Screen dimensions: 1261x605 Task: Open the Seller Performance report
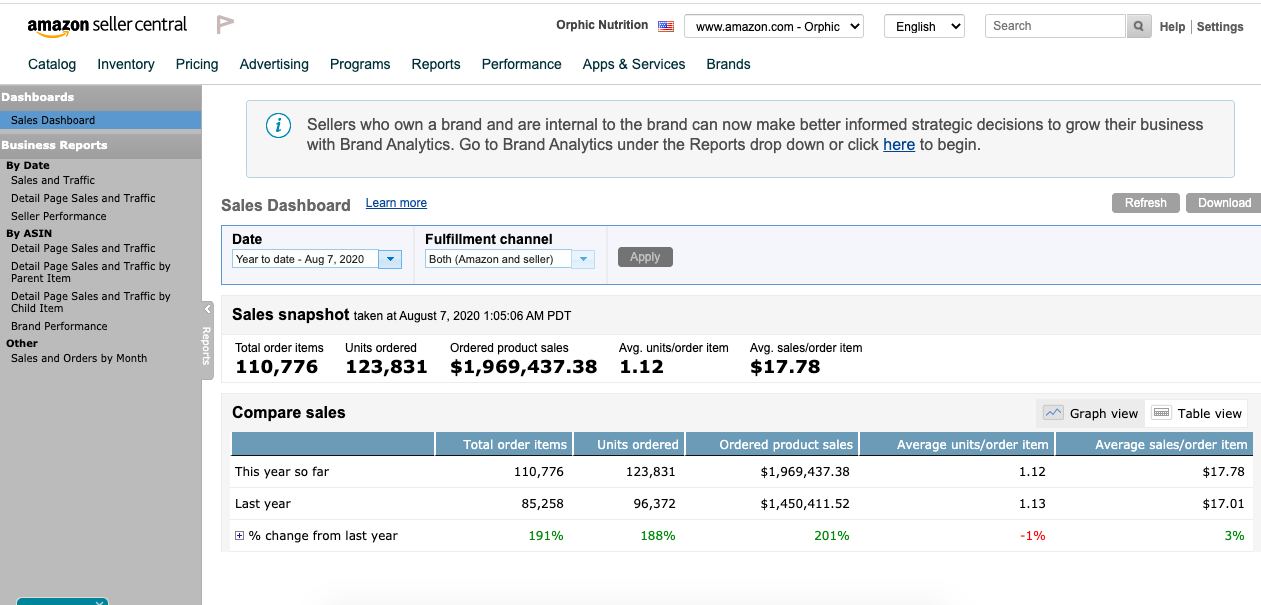pos(58,216)
